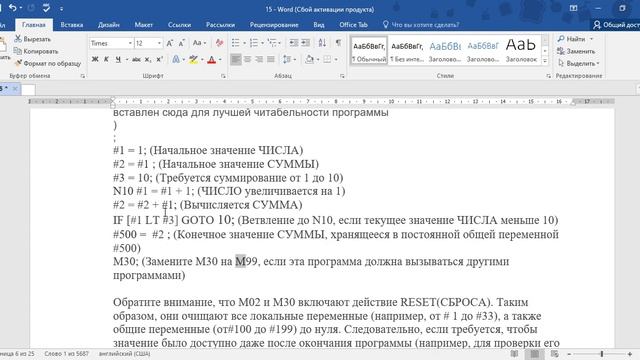Open the Главная ribbon tab

click(x=34, y=25)
